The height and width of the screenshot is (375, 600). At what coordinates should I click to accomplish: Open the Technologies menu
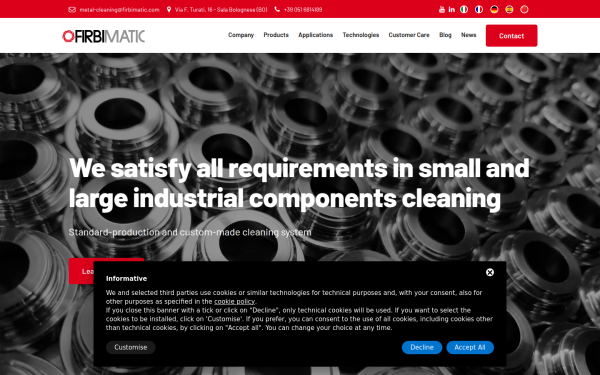click(360, 35)
